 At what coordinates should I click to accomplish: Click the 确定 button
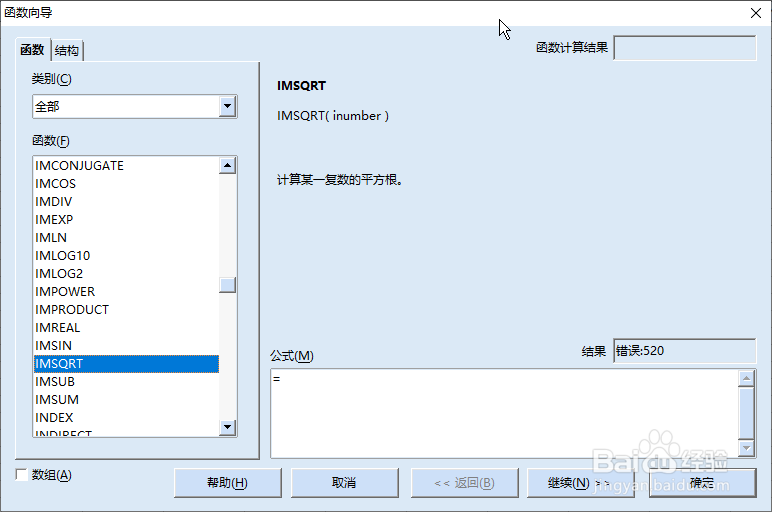point(702,482)
